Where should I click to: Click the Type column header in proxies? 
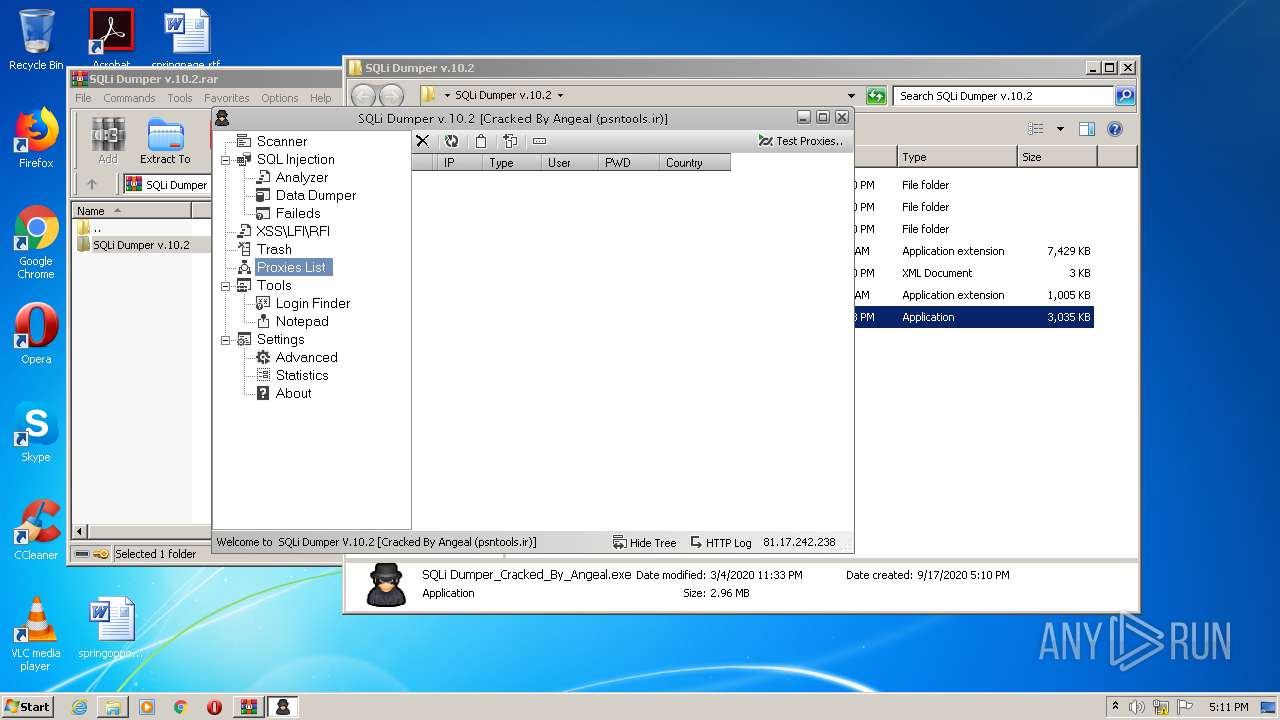[511, 163]
